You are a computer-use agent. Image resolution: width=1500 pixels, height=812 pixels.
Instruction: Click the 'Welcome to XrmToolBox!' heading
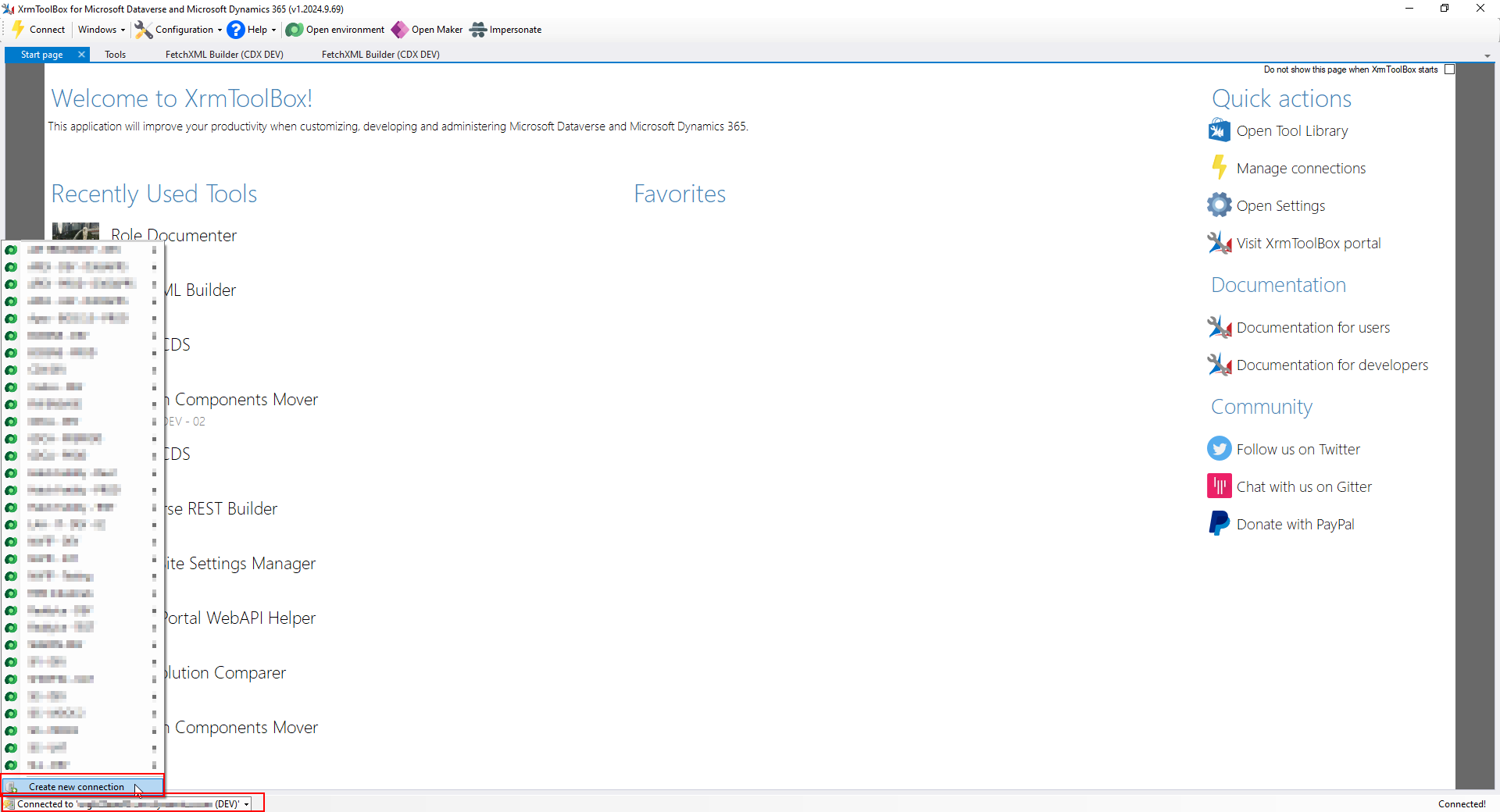pyautogui.click(x=181, y=98)
